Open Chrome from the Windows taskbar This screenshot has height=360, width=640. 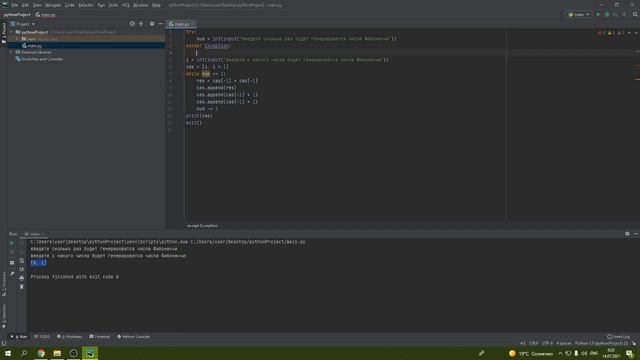click(x=41, y=353)
